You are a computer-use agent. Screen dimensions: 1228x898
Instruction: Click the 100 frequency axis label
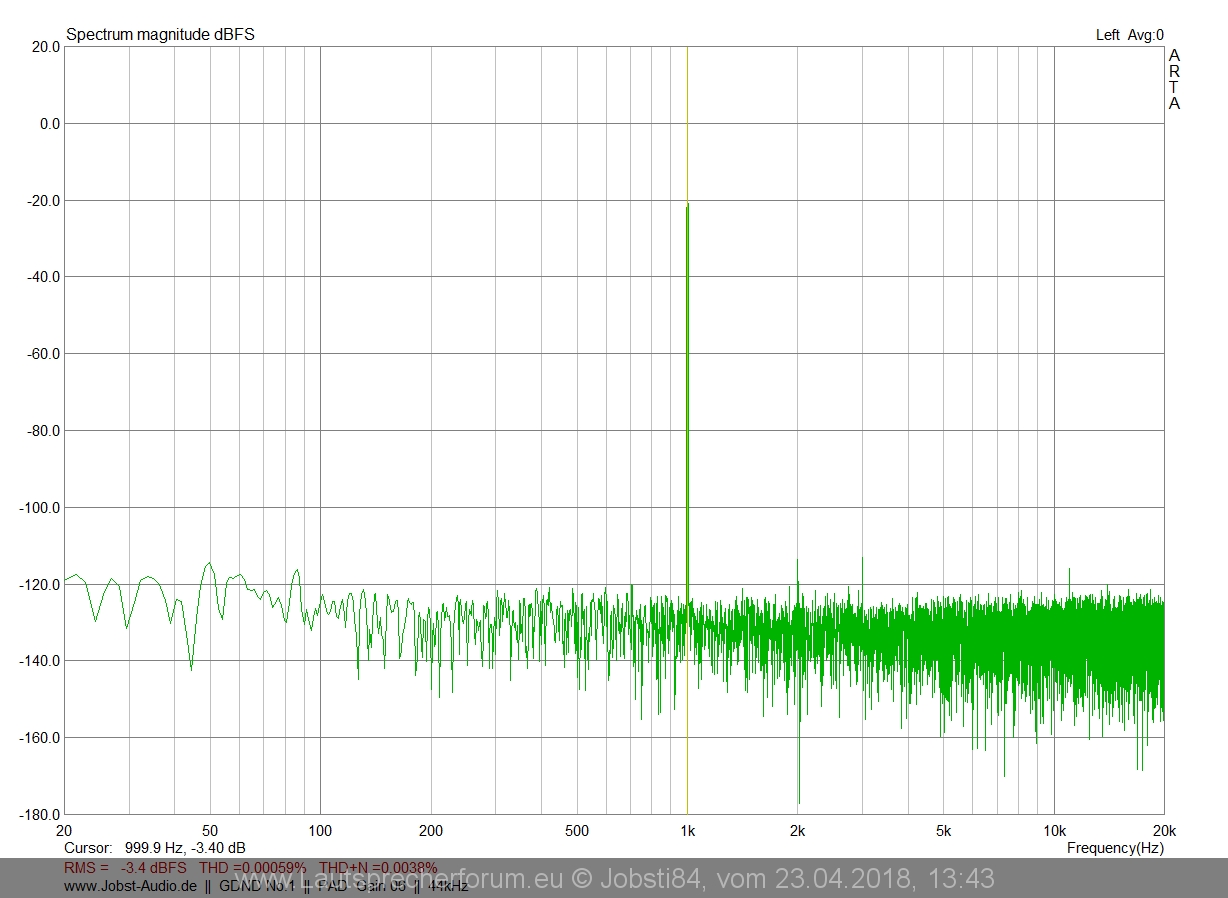pos(320,831)
